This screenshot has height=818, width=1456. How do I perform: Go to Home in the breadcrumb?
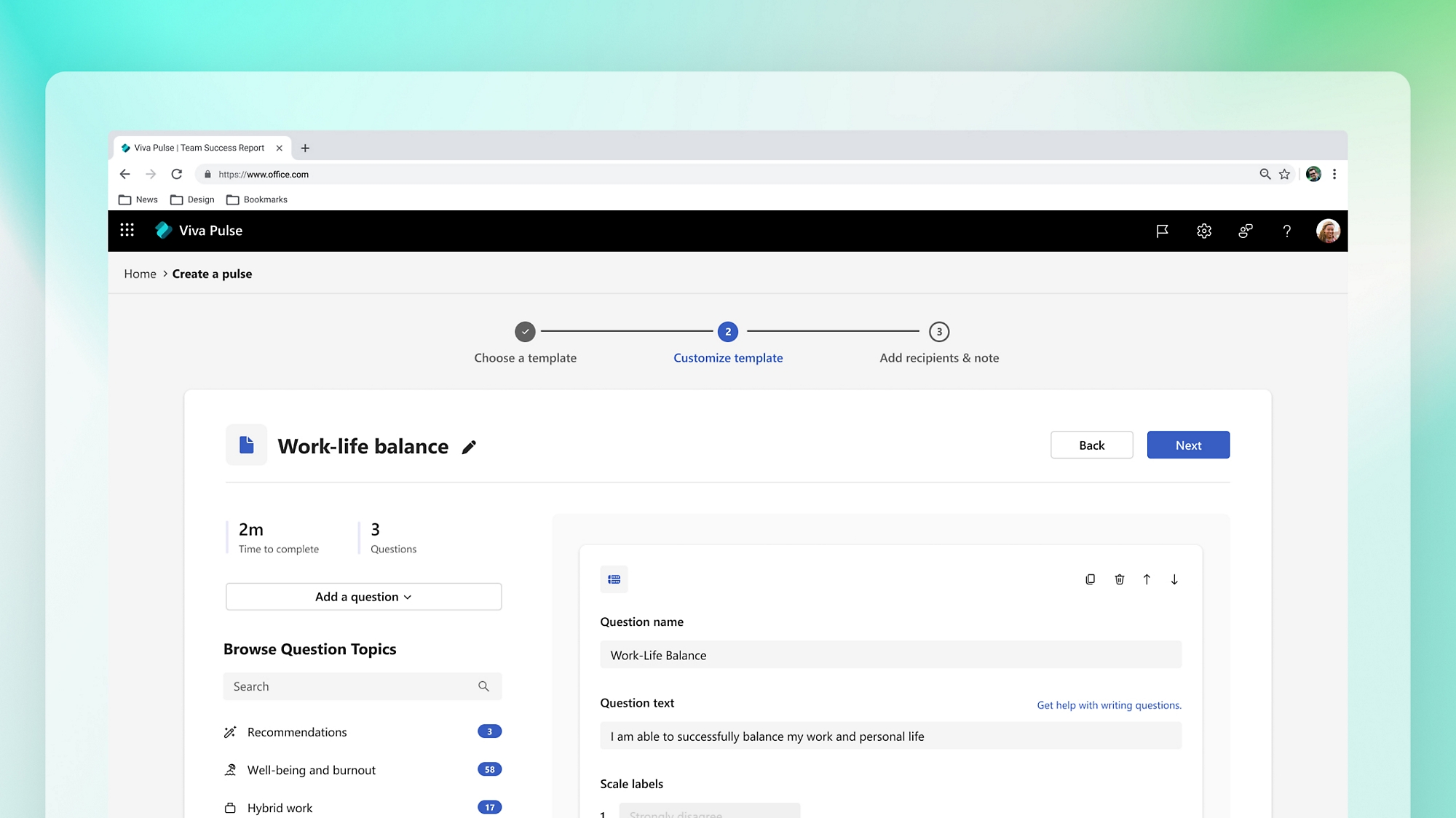[x=140, y=274]
